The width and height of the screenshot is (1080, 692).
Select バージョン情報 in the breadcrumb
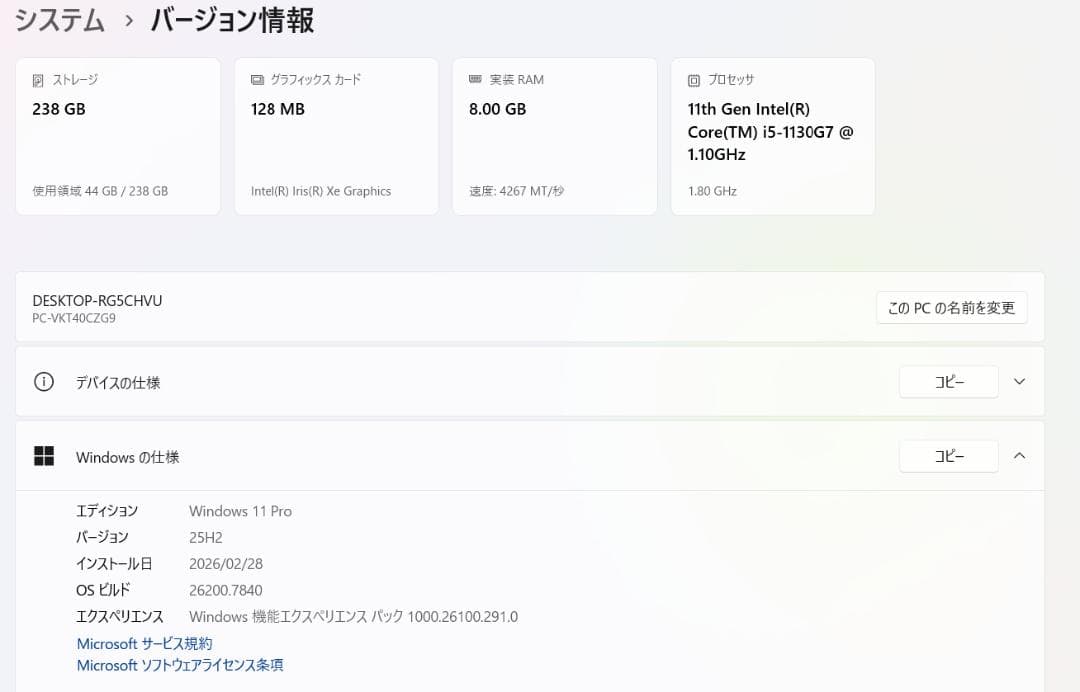pyautogui.click(x=231, y=19)
